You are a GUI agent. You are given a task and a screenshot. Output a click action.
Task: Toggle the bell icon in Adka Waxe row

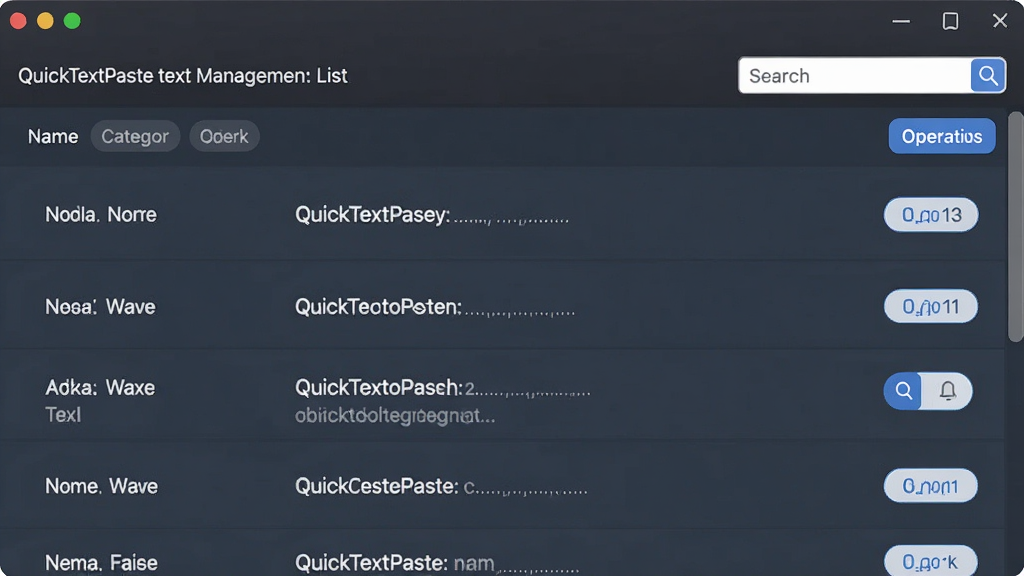point(947,391)
